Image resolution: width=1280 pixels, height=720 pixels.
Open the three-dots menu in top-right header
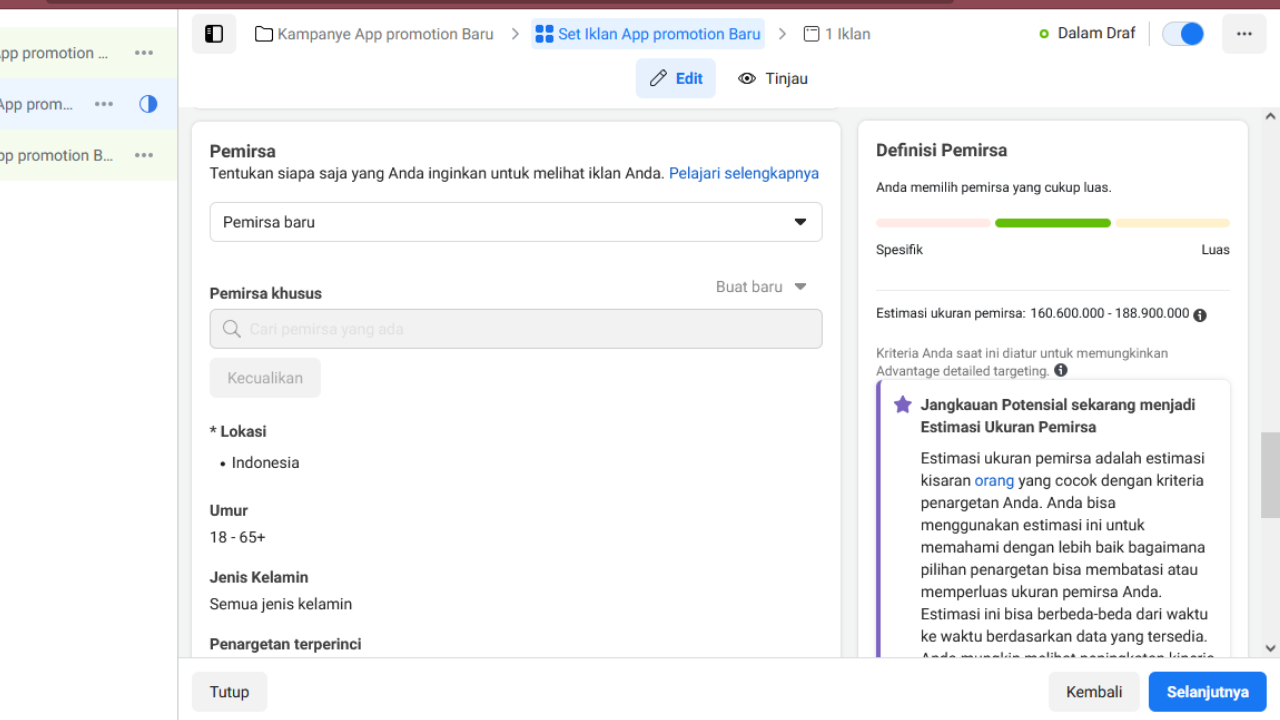(x=1244, y=34)
